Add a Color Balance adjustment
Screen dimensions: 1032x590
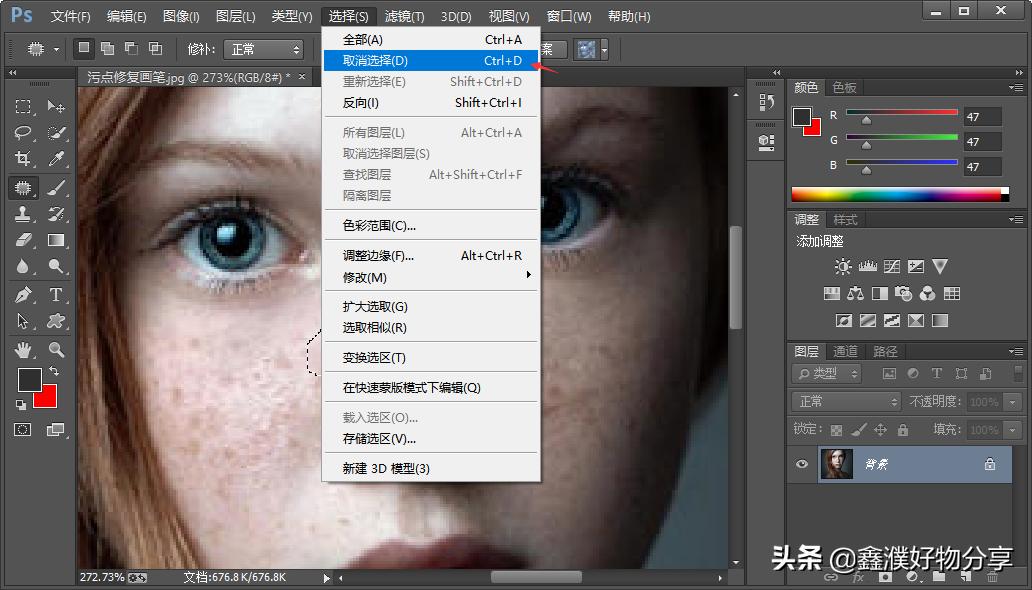point(855,294)
